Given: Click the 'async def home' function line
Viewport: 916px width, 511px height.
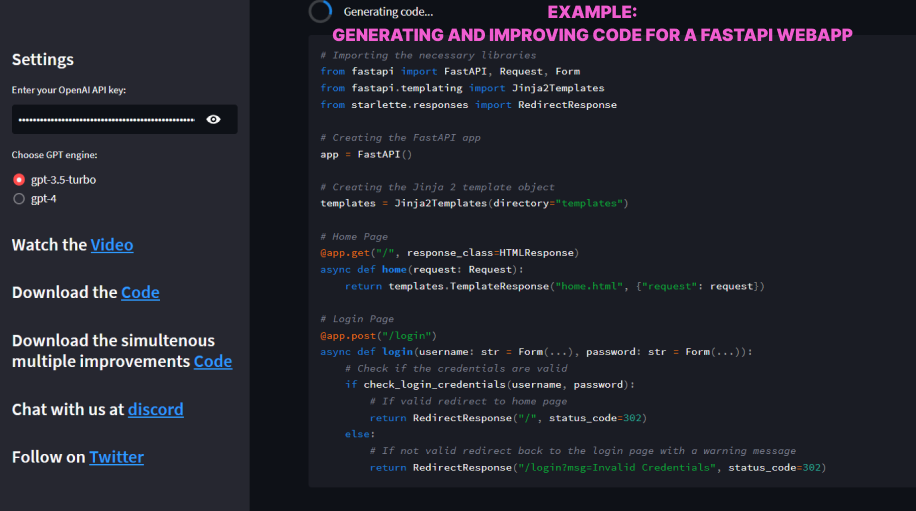Looking at the screenshot, I should coord(422,269).
